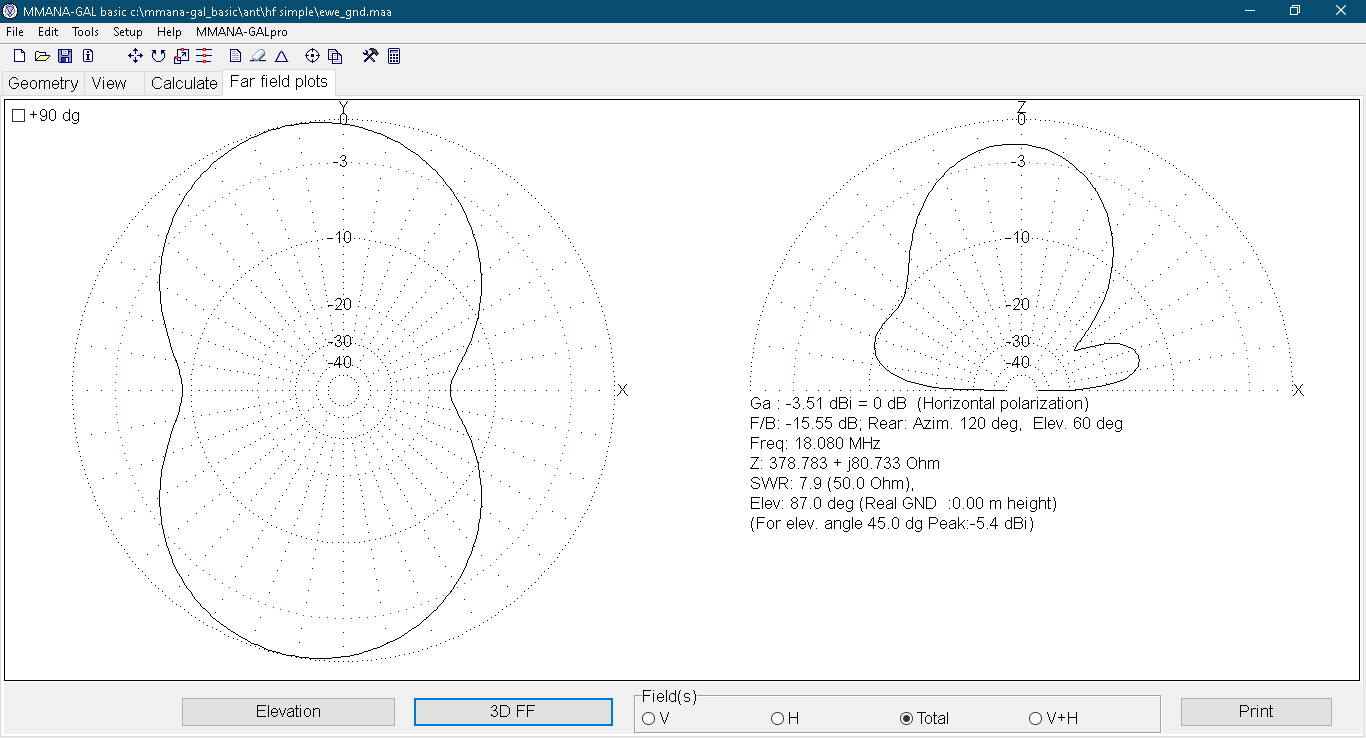Screen dimensions: 1366x738
Task: Open the Setup menu
Action: (x=127, y=32)
